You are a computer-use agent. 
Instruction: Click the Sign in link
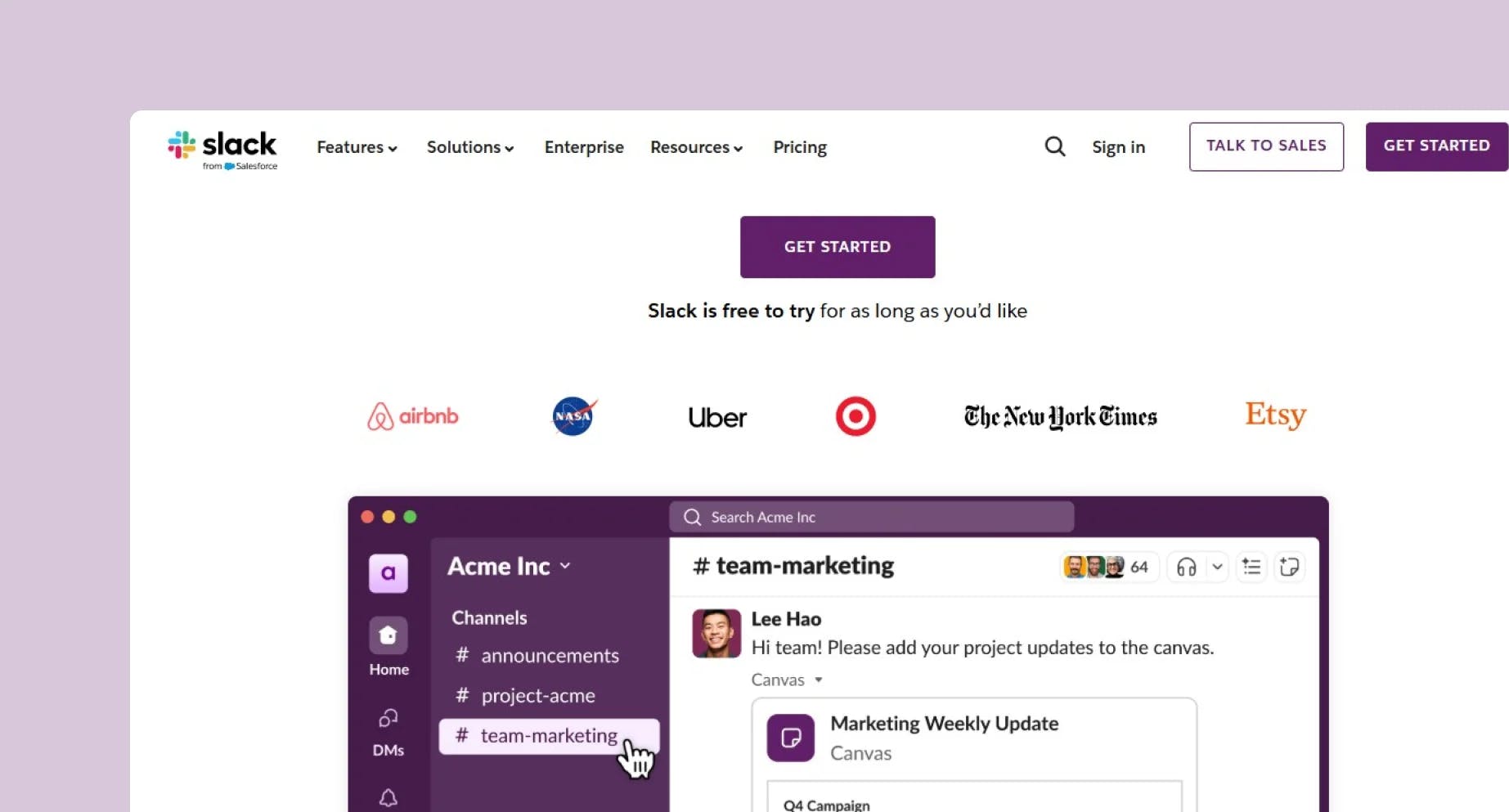click(1118, 147)
